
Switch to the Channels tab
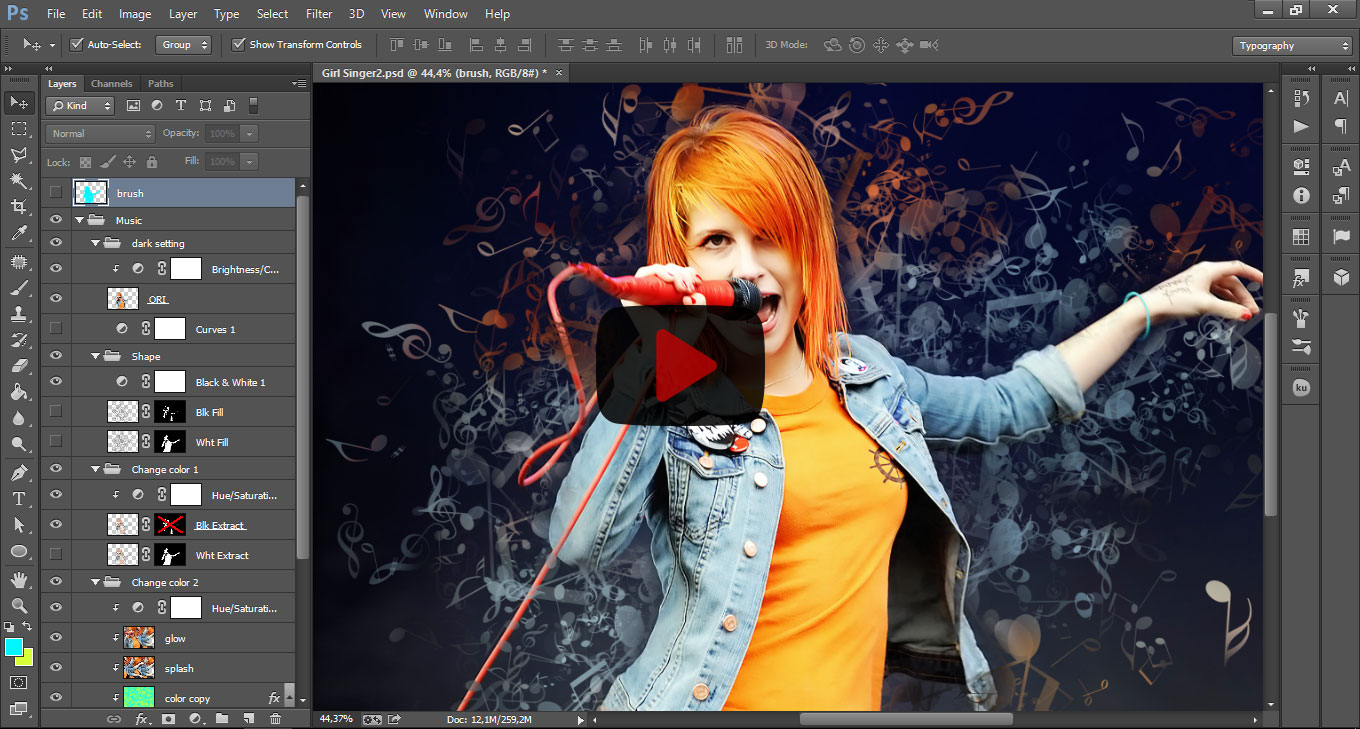point(111,83)
